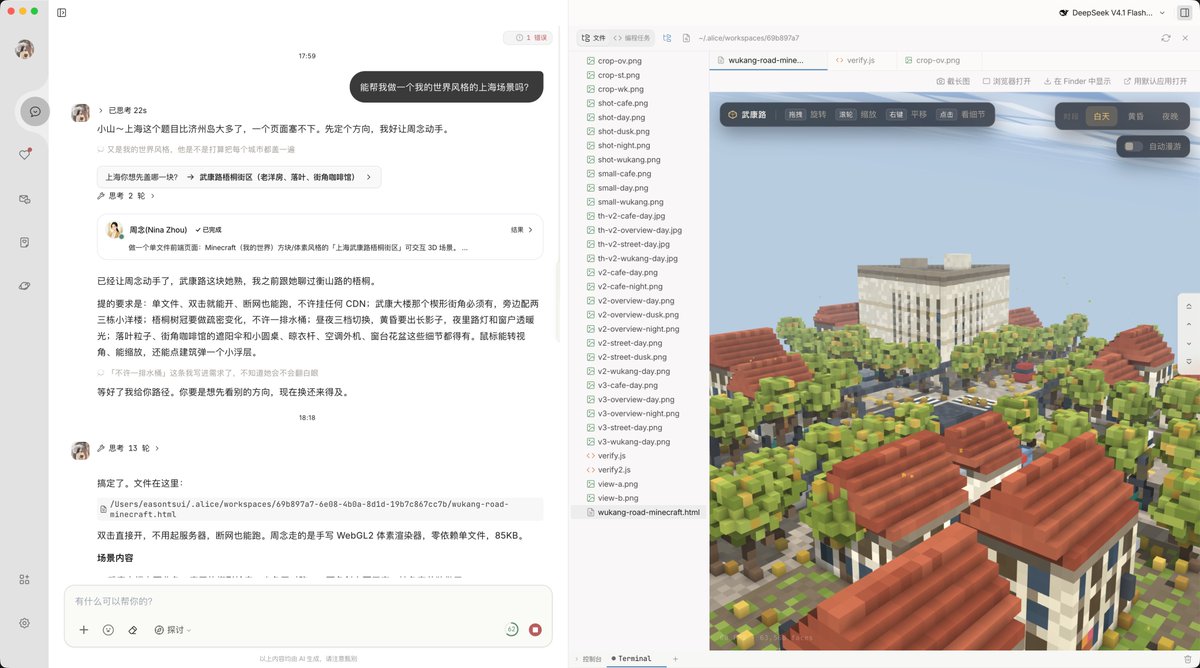Open v2-street-dusk.png in file list

[633, 357]
